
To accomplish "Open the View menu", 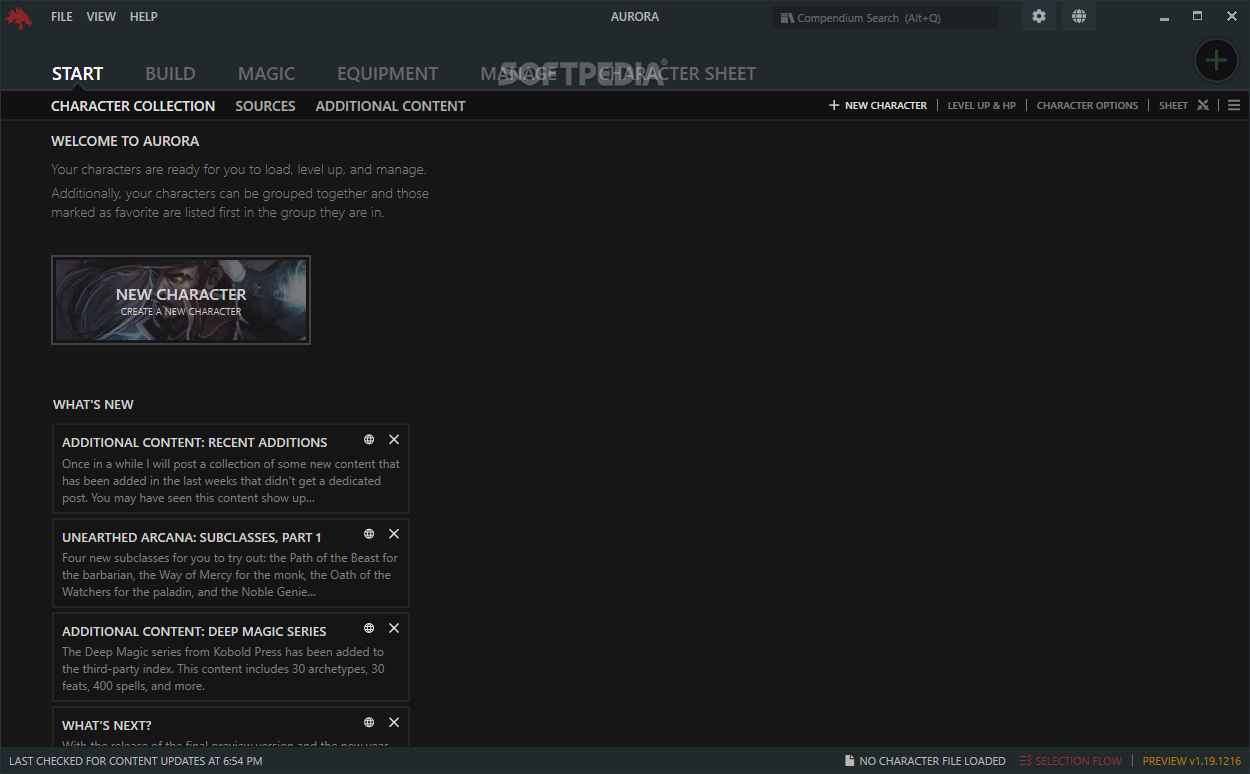I will click(x=101, y=17).
